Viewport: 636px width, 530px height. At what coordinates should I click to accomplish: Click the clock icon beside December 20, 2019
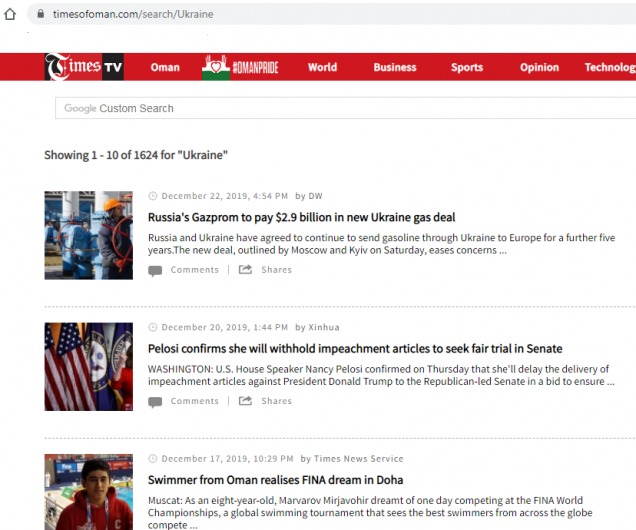coord(153,327)
